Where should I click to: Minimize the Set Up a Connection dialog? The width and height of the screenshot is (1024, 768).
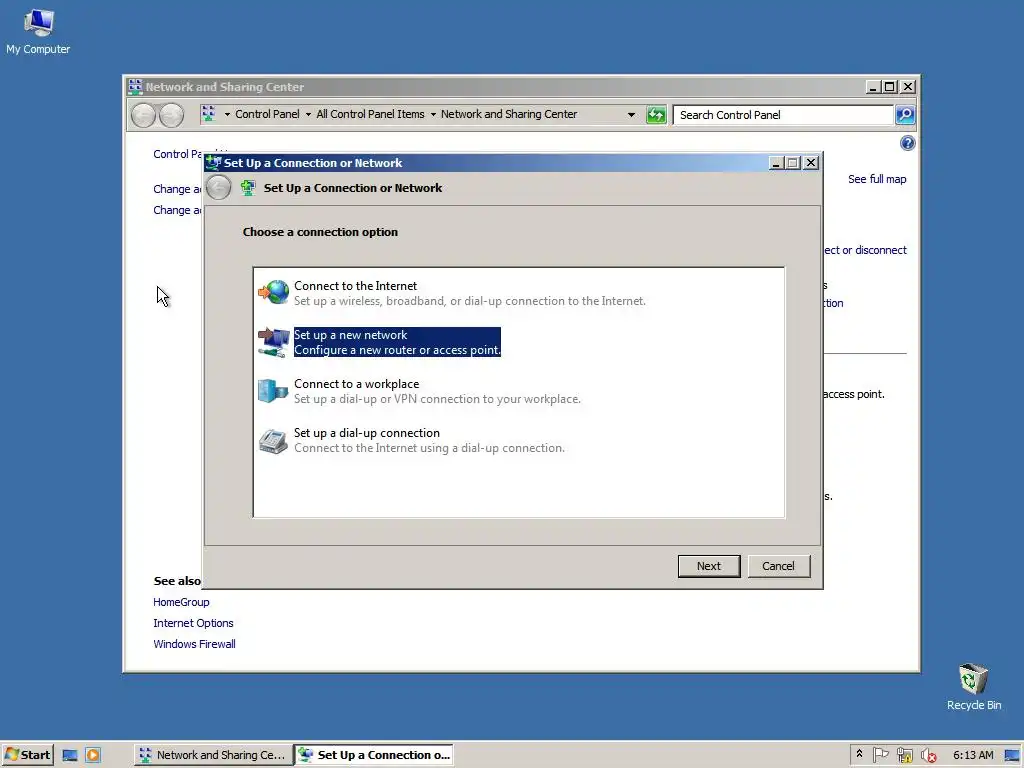coord(775,163)
